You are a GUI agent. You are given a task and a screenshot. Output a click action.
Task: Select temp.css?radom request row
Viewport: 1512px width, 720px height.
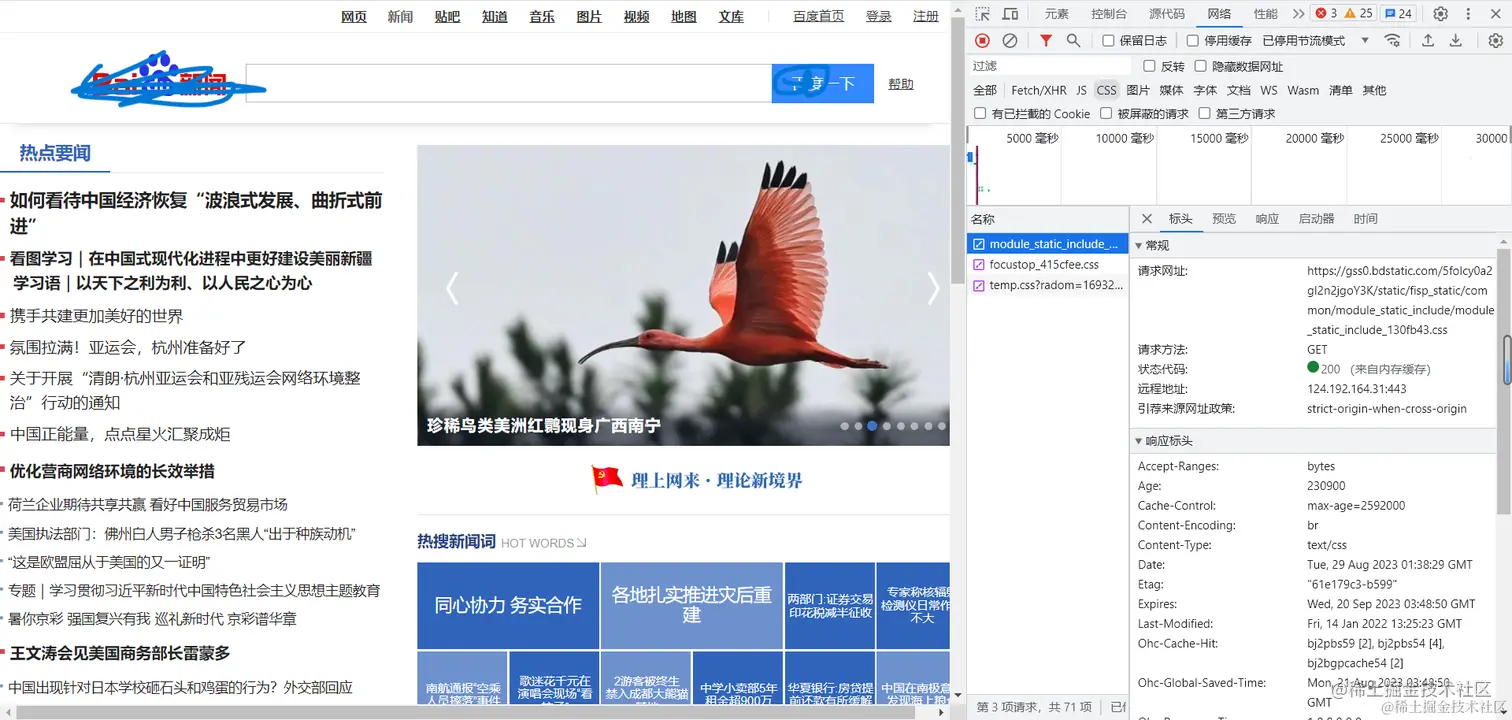click(x=1048, y=285)
